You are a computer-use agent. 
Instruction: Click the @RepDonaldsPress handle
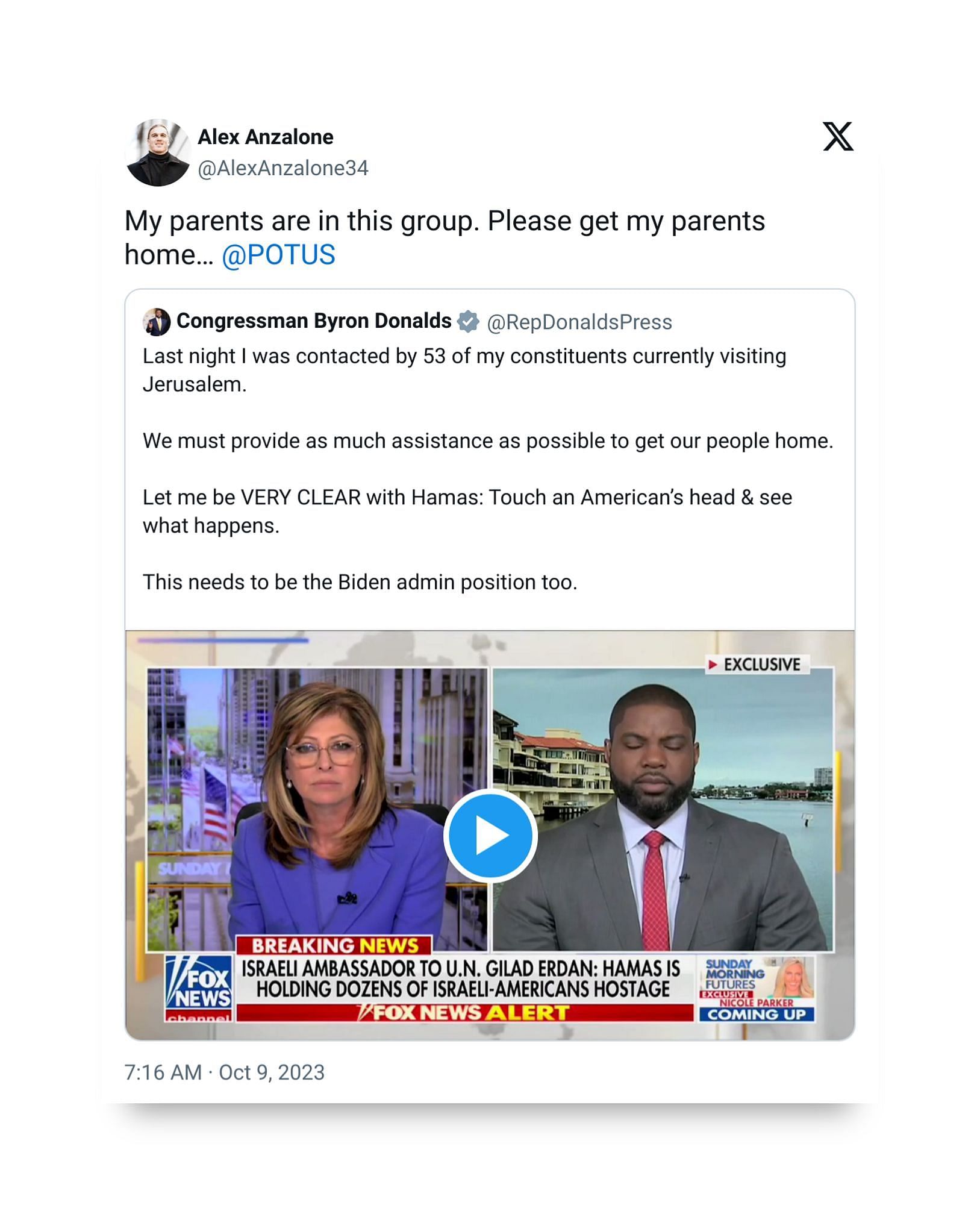coord(579,322)
